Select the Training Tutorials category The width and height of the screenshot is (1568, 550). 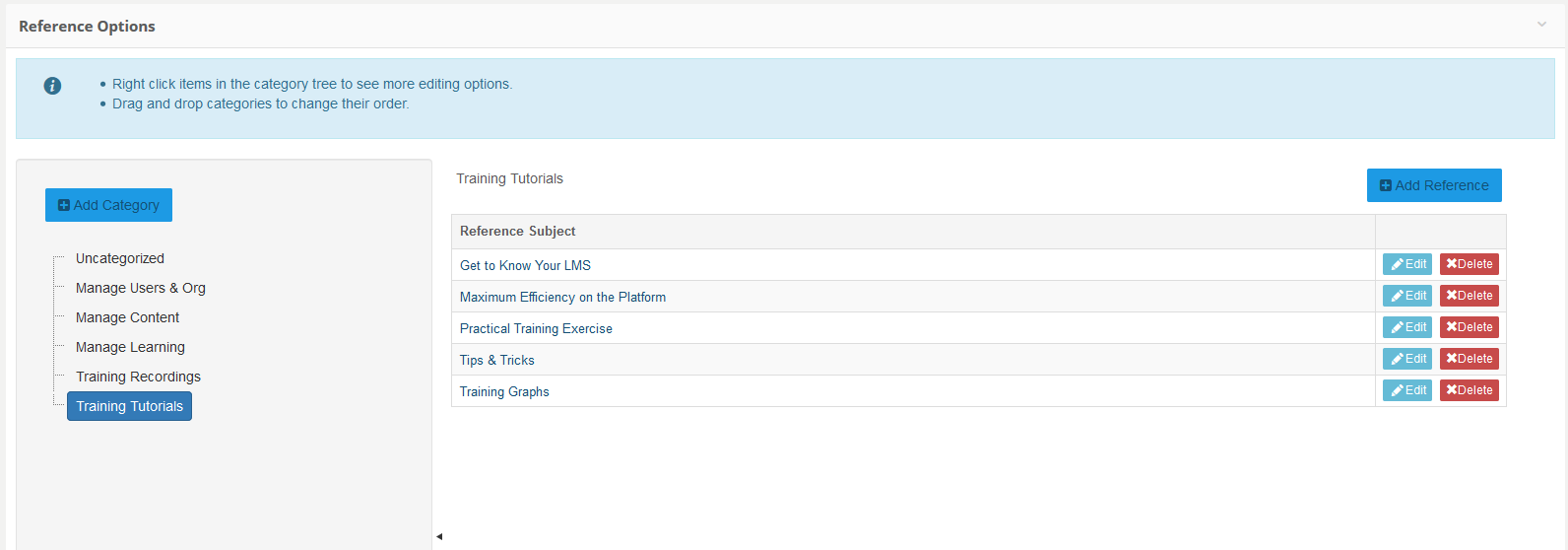coord(129,406)
